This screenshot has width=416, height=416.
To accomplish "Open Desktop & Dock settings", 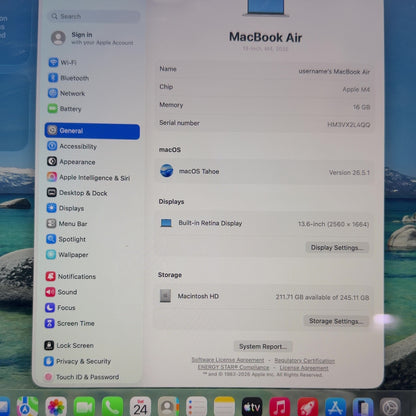I will tap(77, 193).
